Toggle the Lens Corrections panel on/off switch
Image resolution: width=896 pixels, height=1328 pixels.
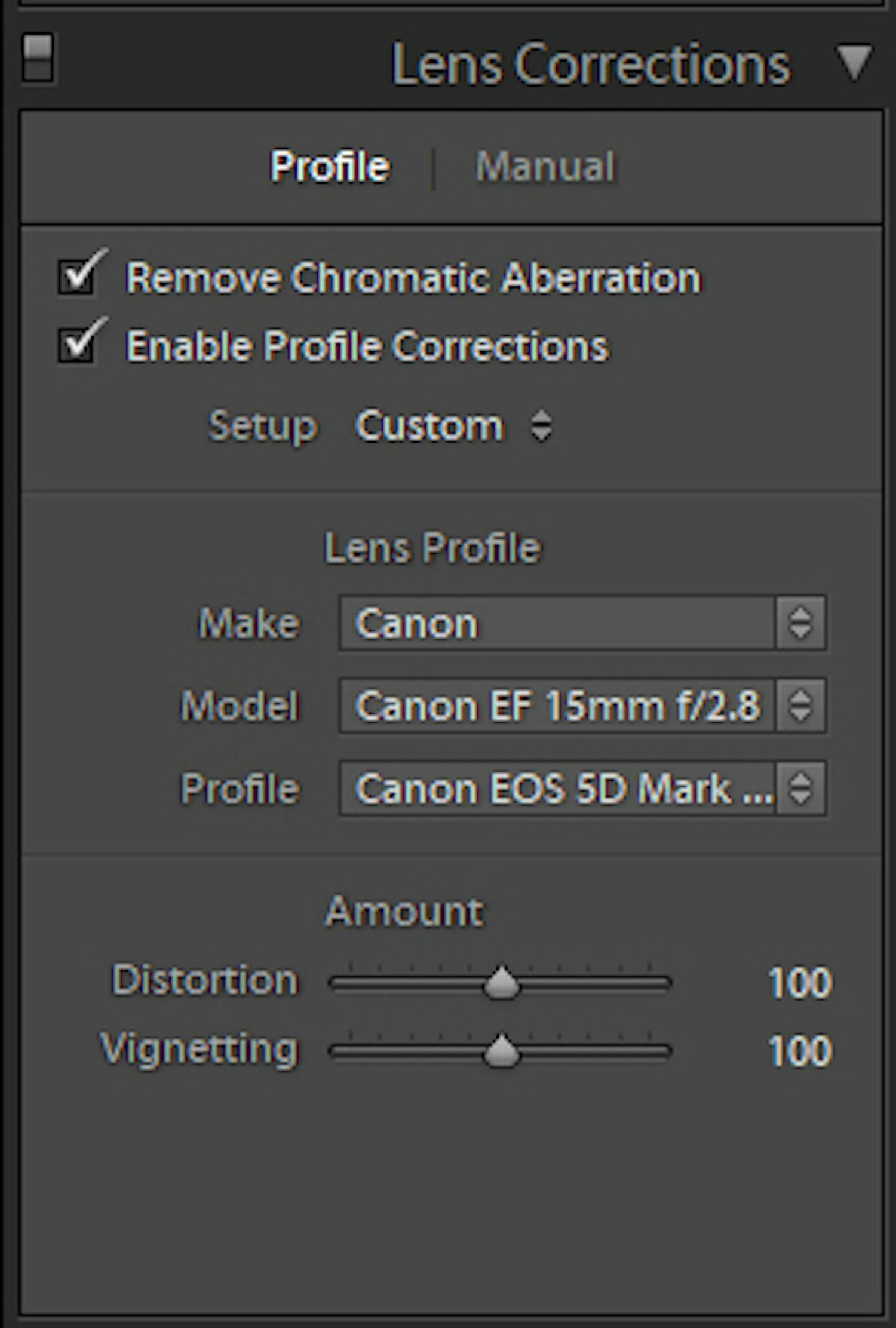pos(38,59)
